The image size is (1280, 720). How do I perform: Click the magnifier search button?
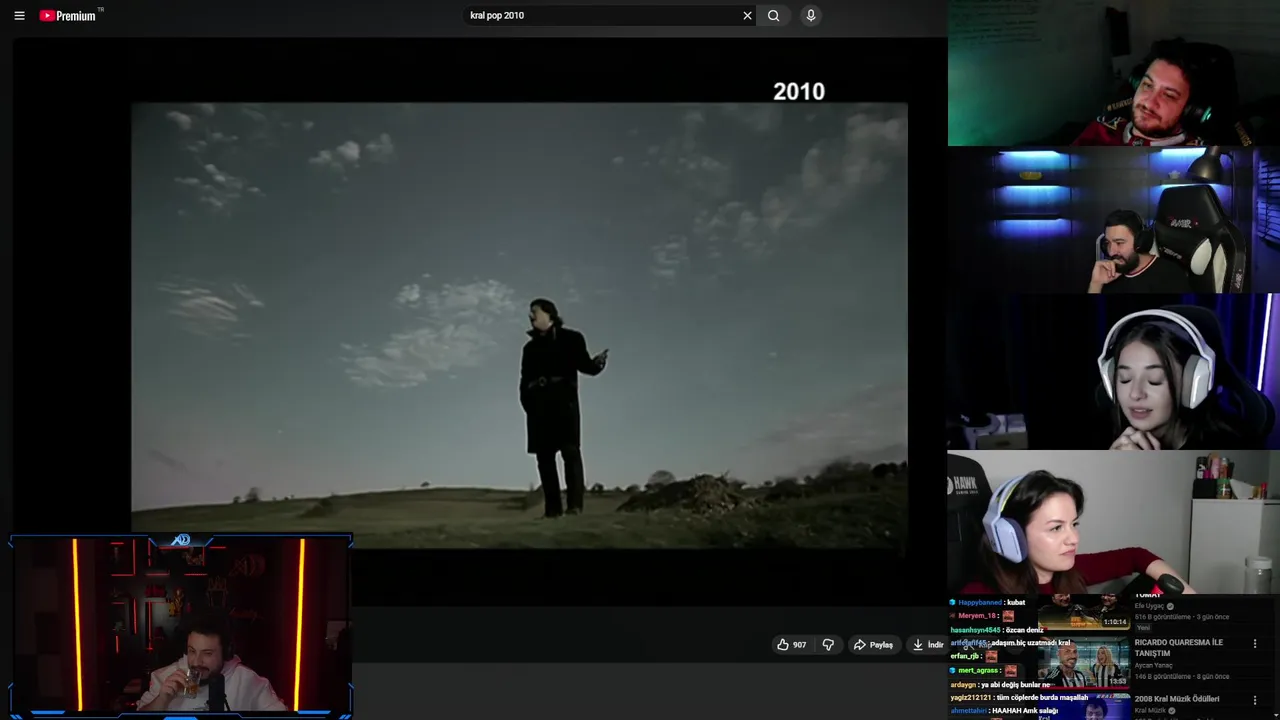tap(774, 15)
